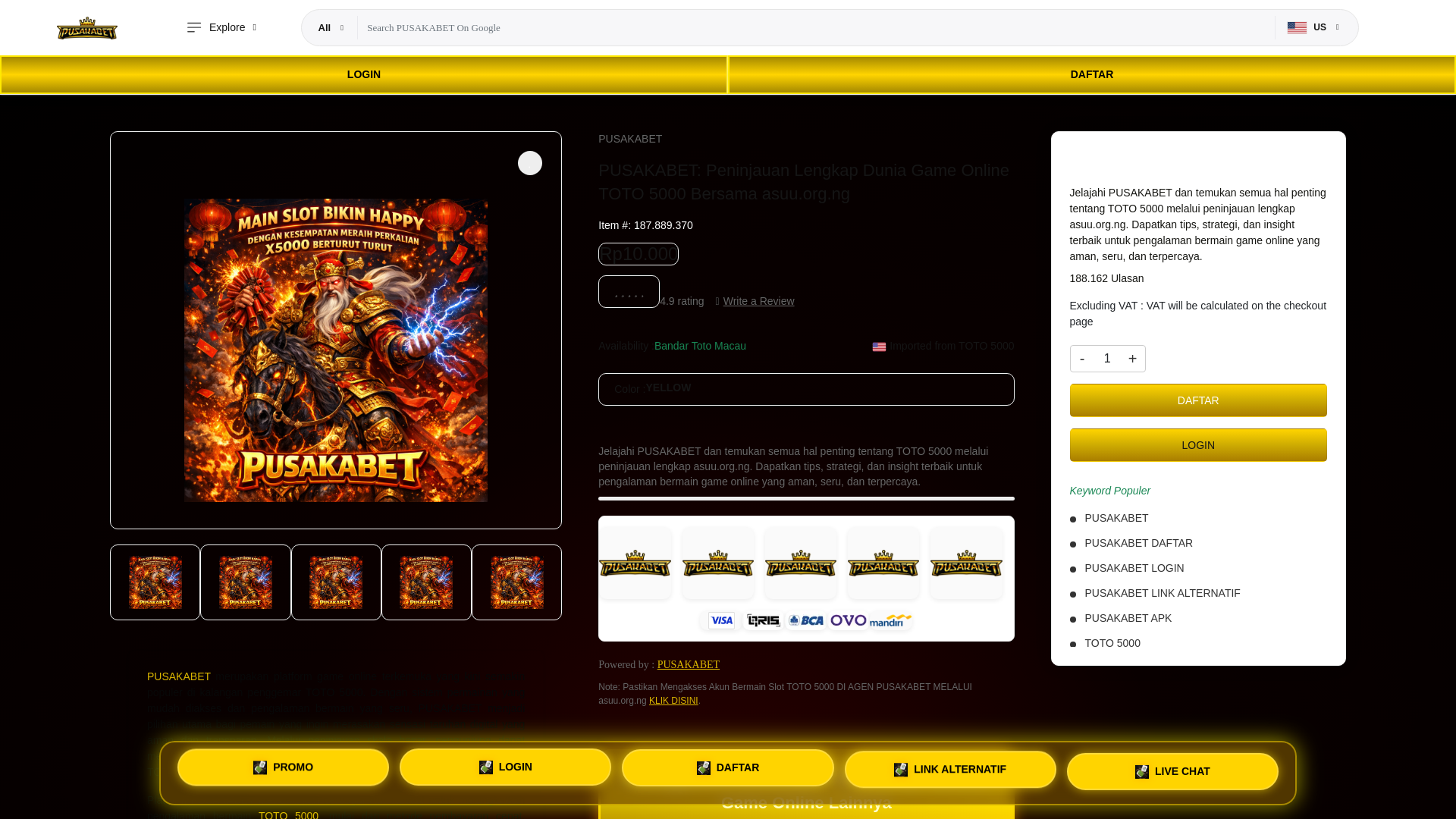Focus the Search PUSAKABET input field
Viewport: 1456px width, 819px height.
point(816,28)
